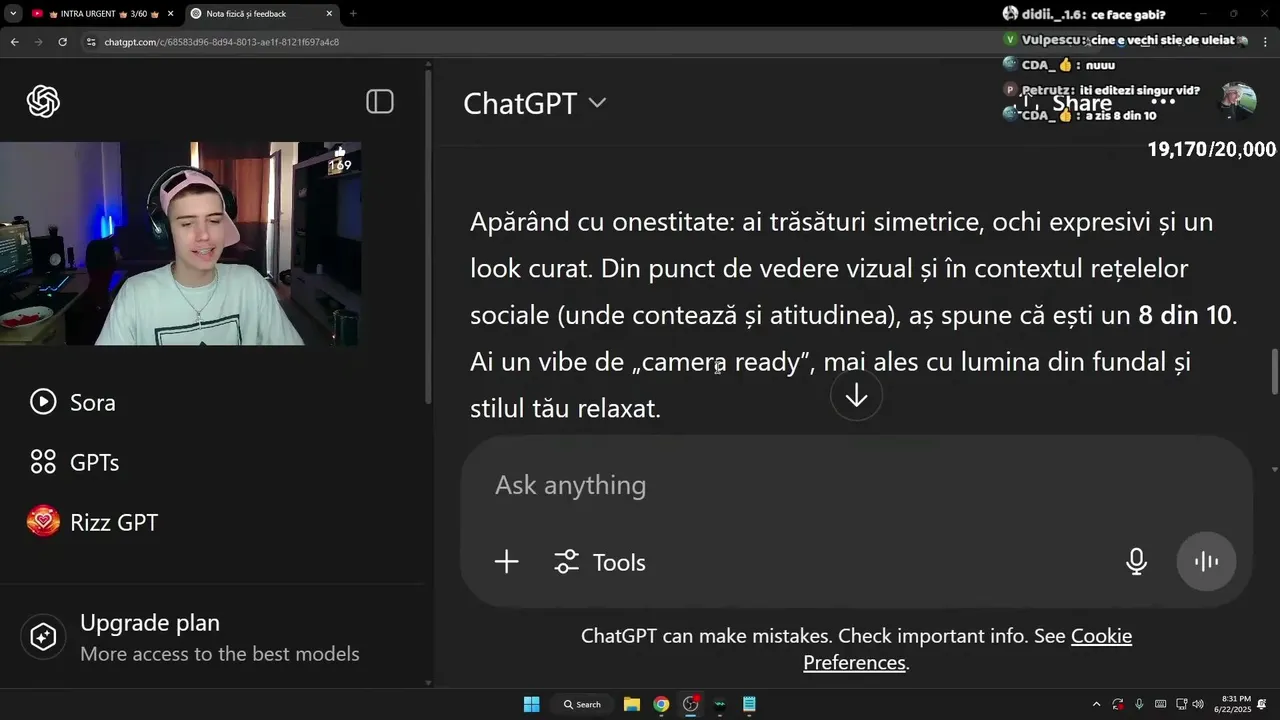Image resolution: width=1280 pixels, height=720 pixels.
Task: Open Rizz GPT from the sidebar
Action: 92,522
